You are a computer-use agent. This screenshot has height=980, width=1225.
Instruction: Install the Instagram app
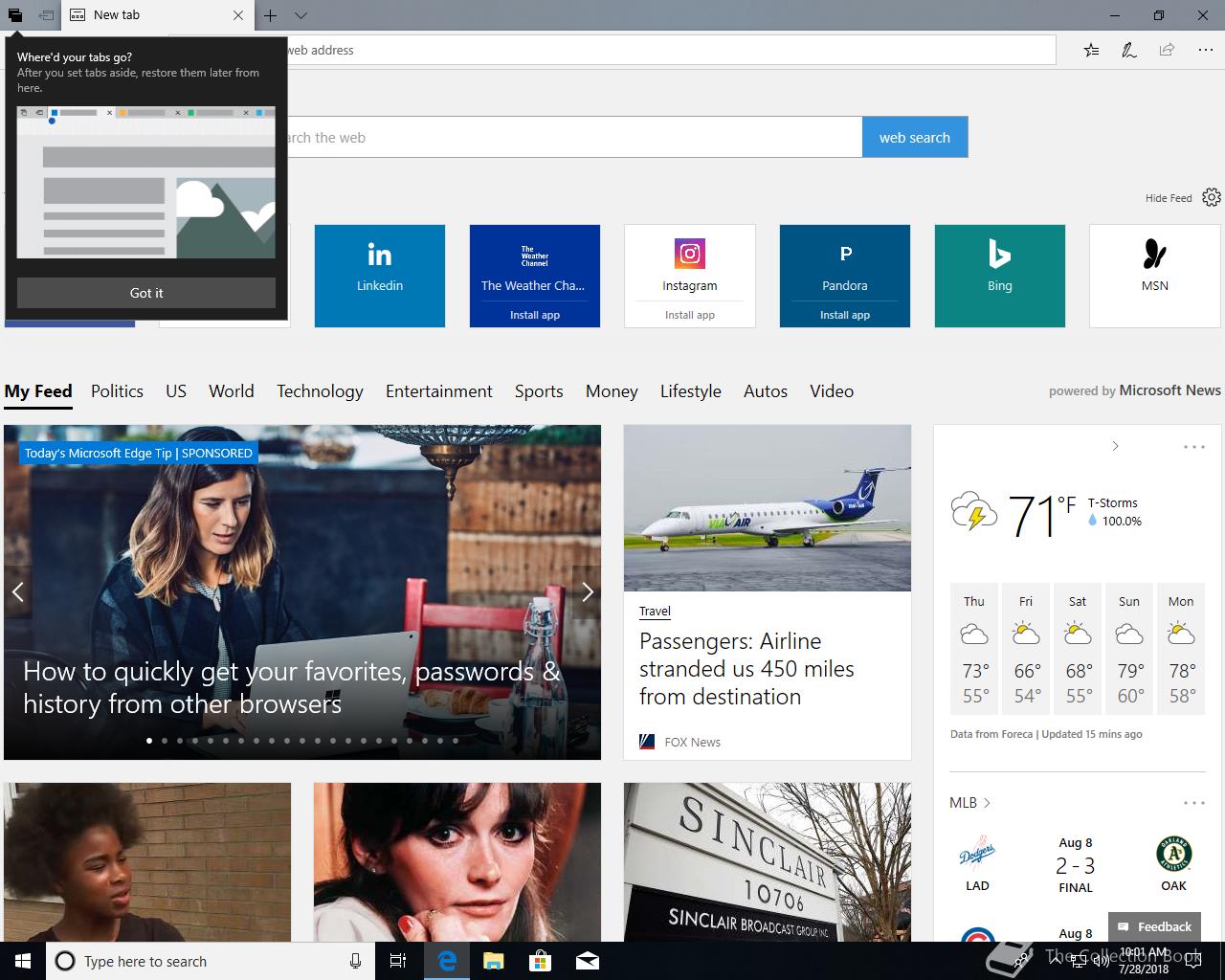click(690, 315)
